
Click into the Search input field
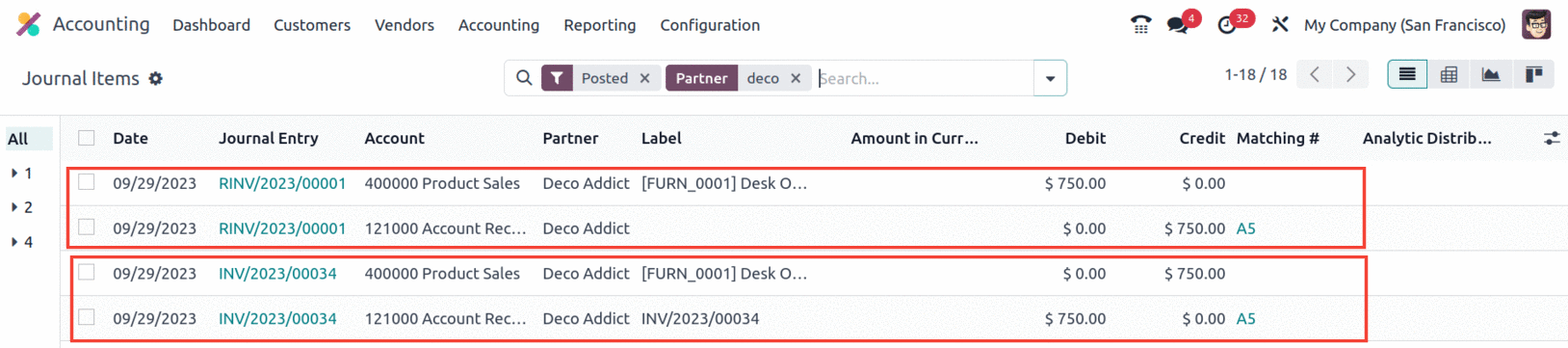point(923,78)
